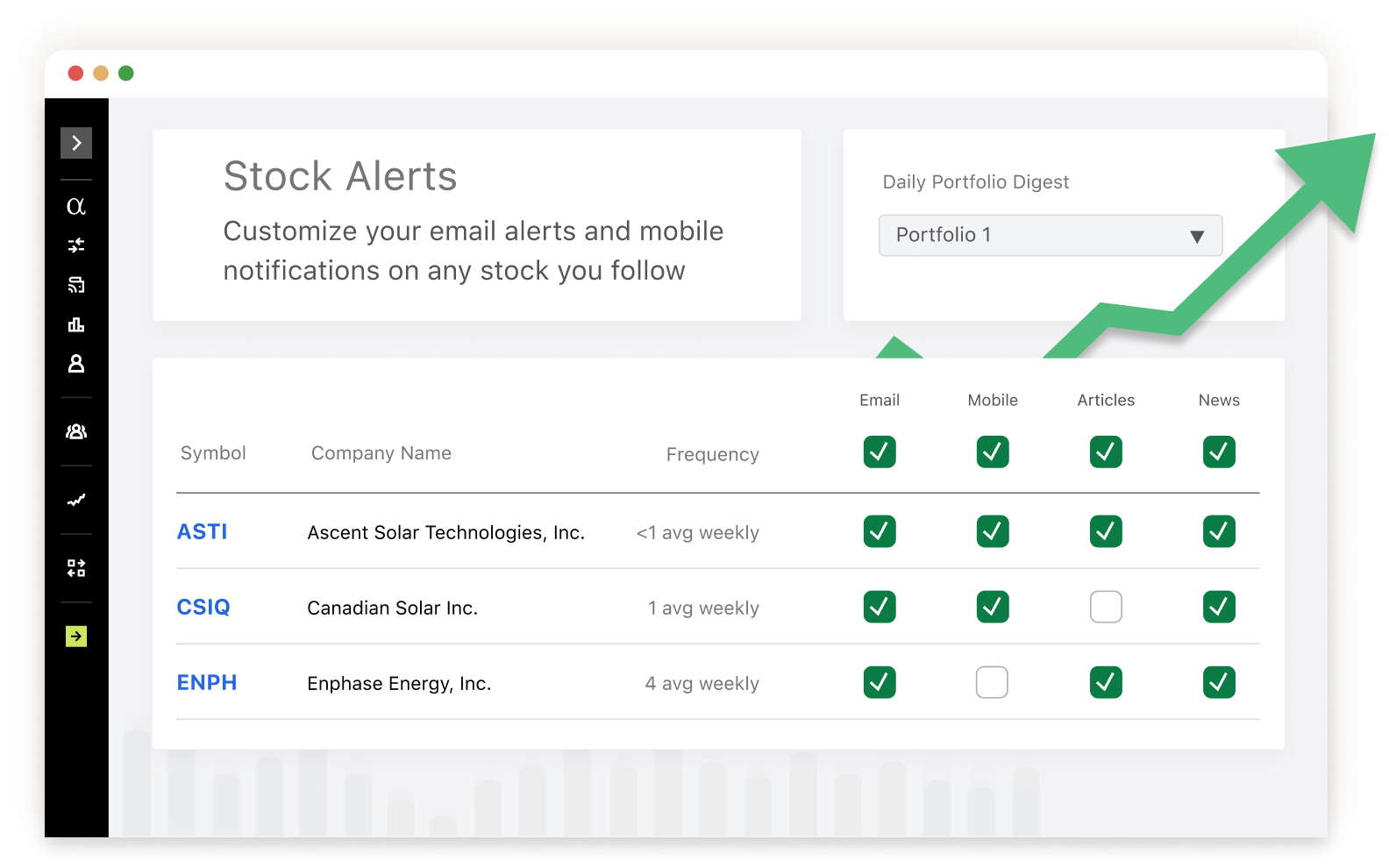The width and height of the screenshot is (1389, 868).
Task: Enable Articles alerts for CSIQ
Action: tap(1106, 607)
